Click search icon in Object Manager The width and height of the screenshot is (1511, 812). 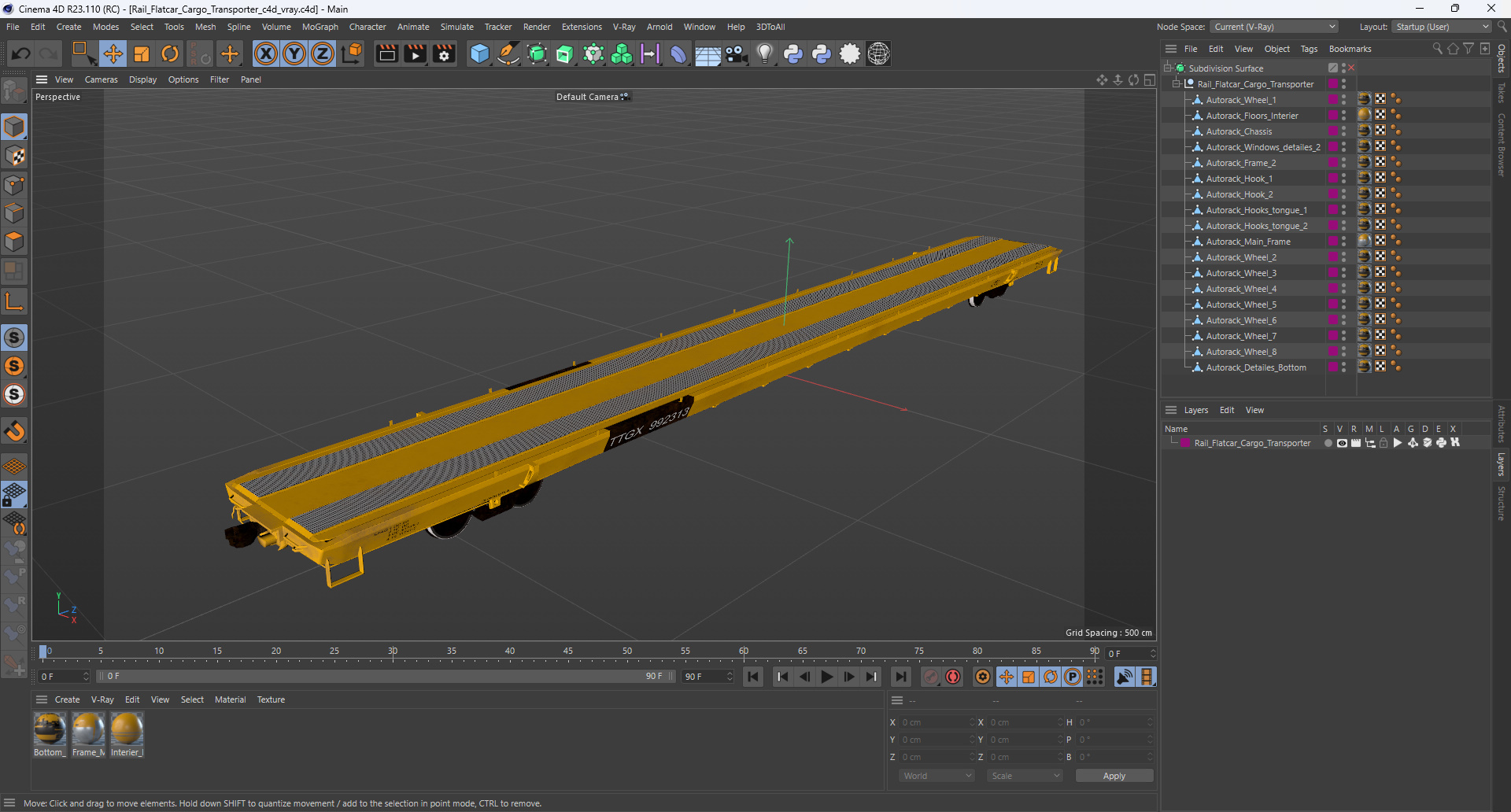pos(1437,49)
